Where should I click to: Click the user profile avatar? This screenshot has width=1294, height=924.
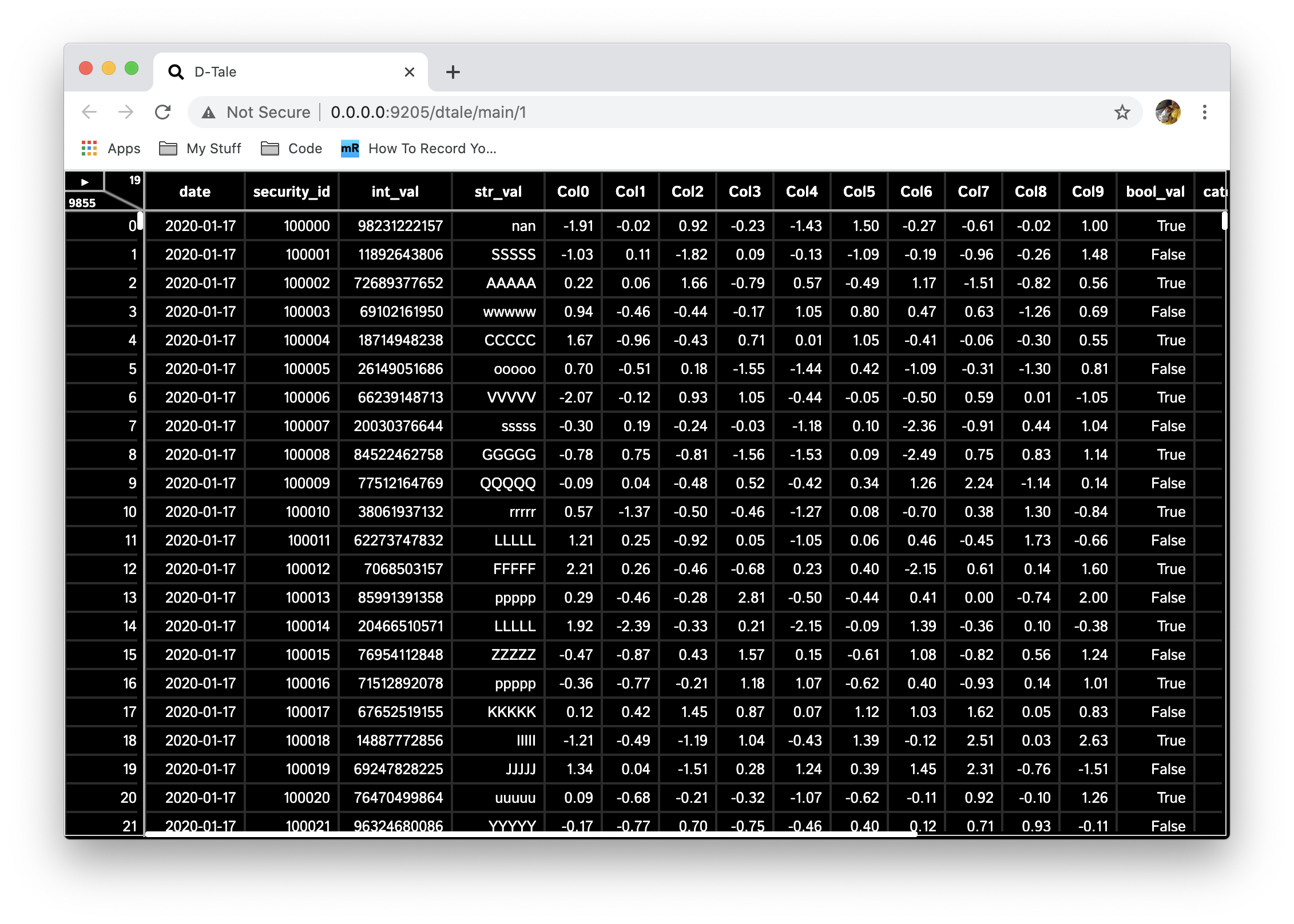(1168, 112)
